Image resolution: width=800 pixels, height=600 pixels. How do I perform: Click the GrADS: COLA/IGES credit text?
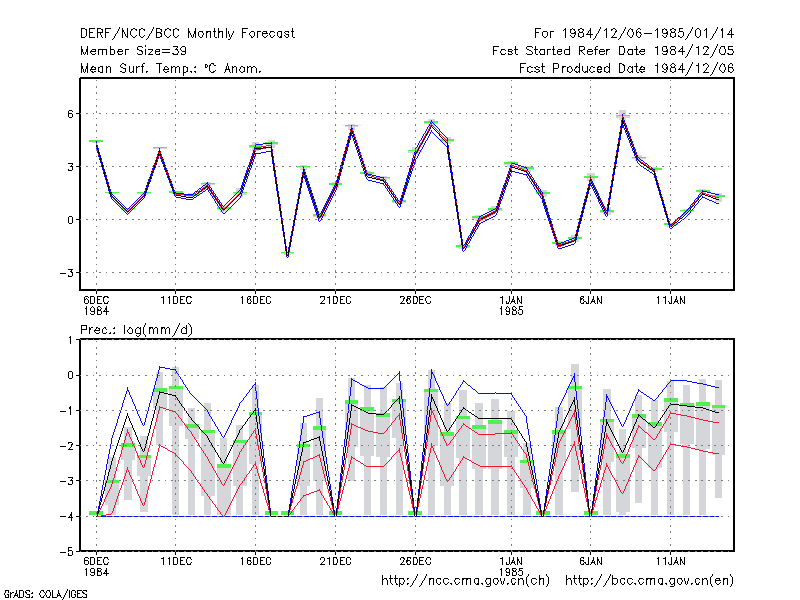(x=45, y=594)
